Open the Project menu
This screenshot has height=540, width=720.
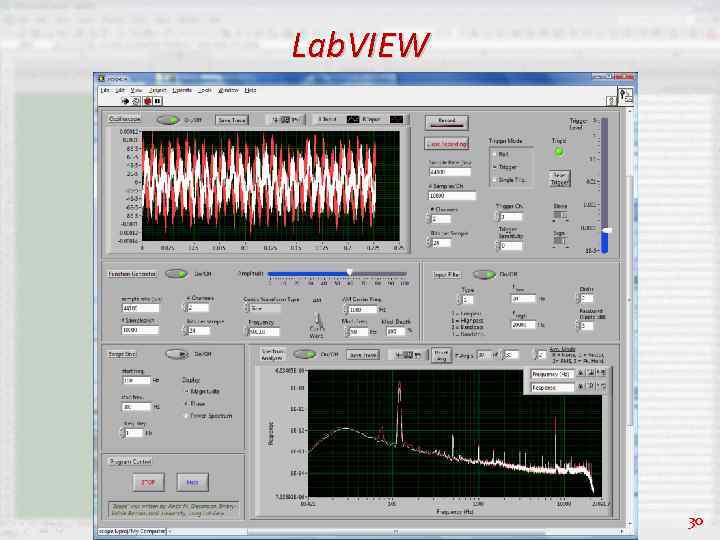pos(158,90)
